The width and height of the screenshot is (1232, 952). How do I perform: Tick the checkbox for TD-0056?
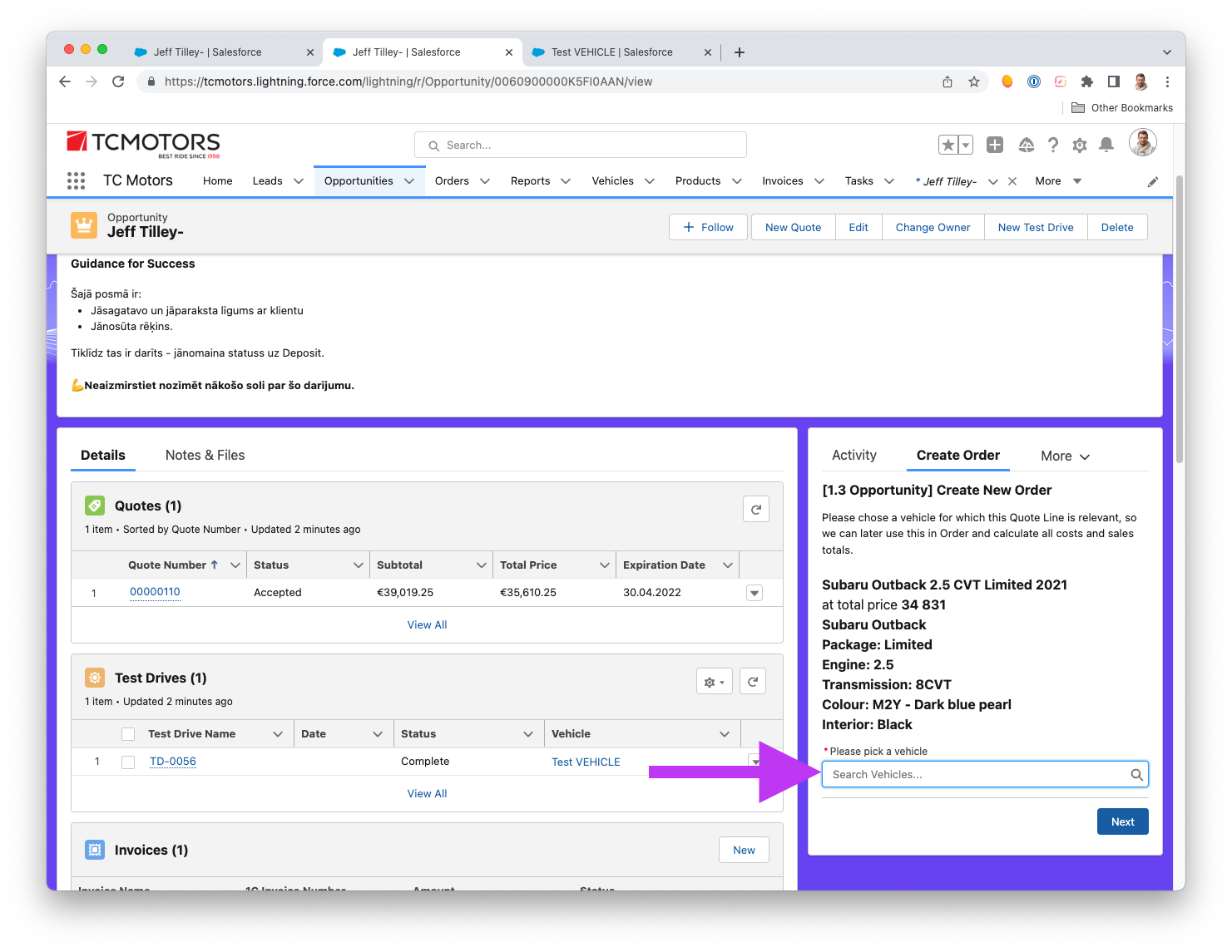[x=128, y=762]
